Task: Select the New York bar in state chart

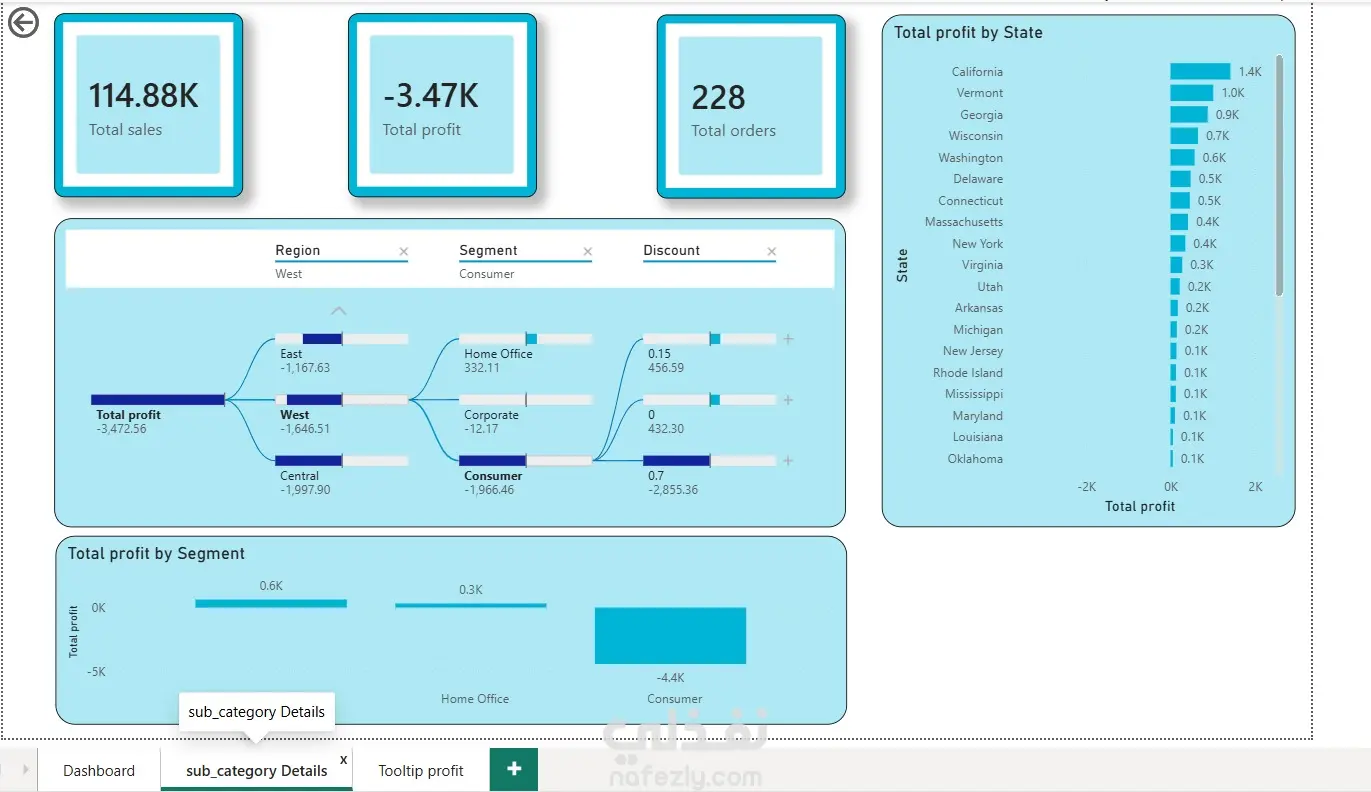Action: point(1178,244)
